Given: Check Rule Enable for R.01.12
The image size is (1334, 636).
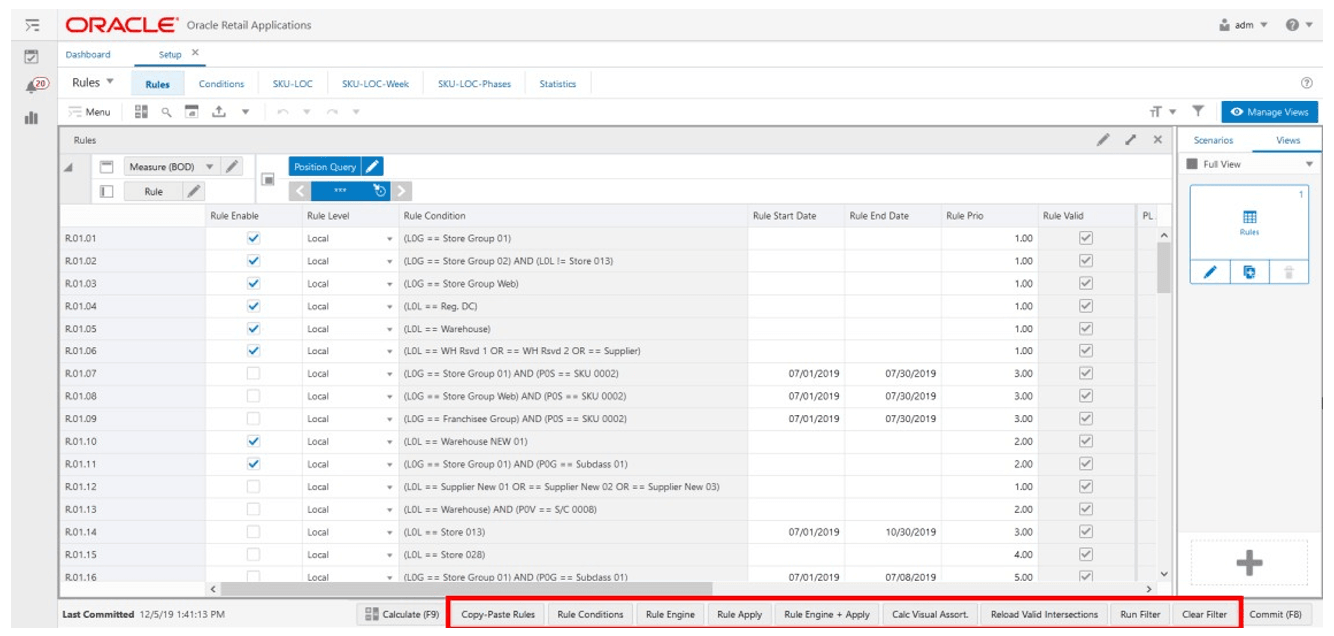Looking at the screenshot, I should tap(253, 486).
